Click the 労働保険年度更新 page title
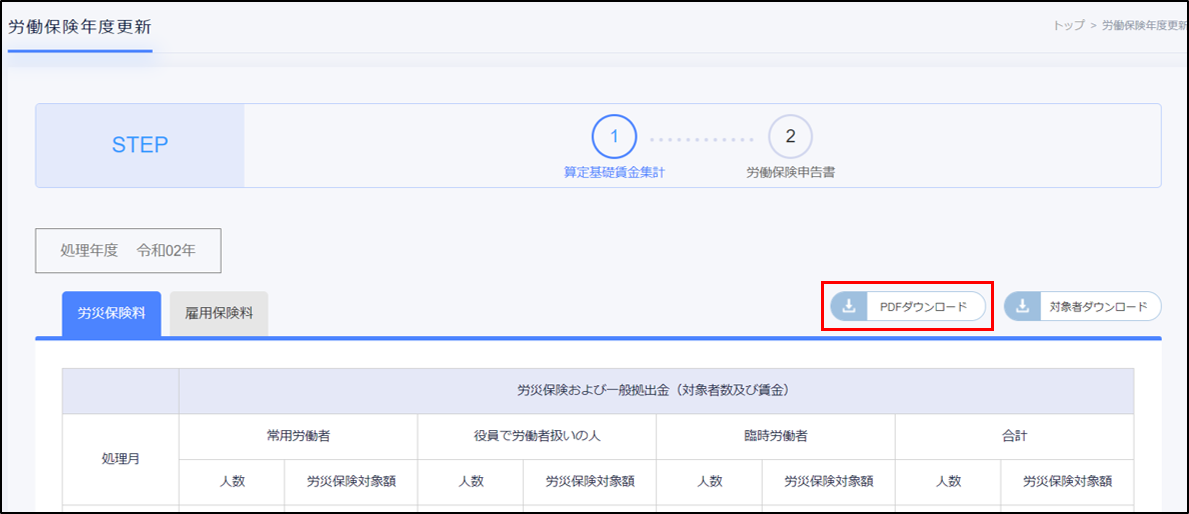 pos(79,26)
